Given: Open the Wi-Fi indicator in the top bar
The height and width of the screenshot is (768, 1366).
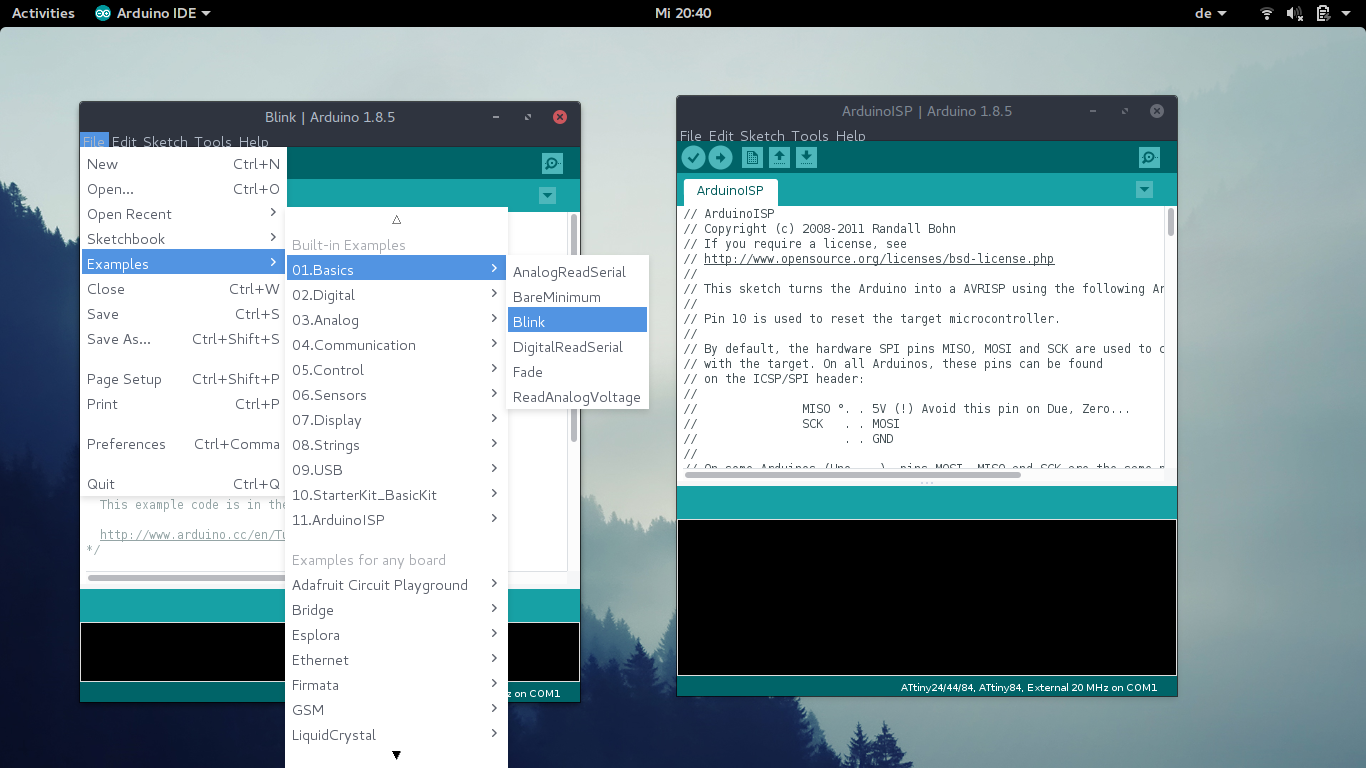Looking at the screenshot, I should pyautogui.click(x=1267, y=13).
